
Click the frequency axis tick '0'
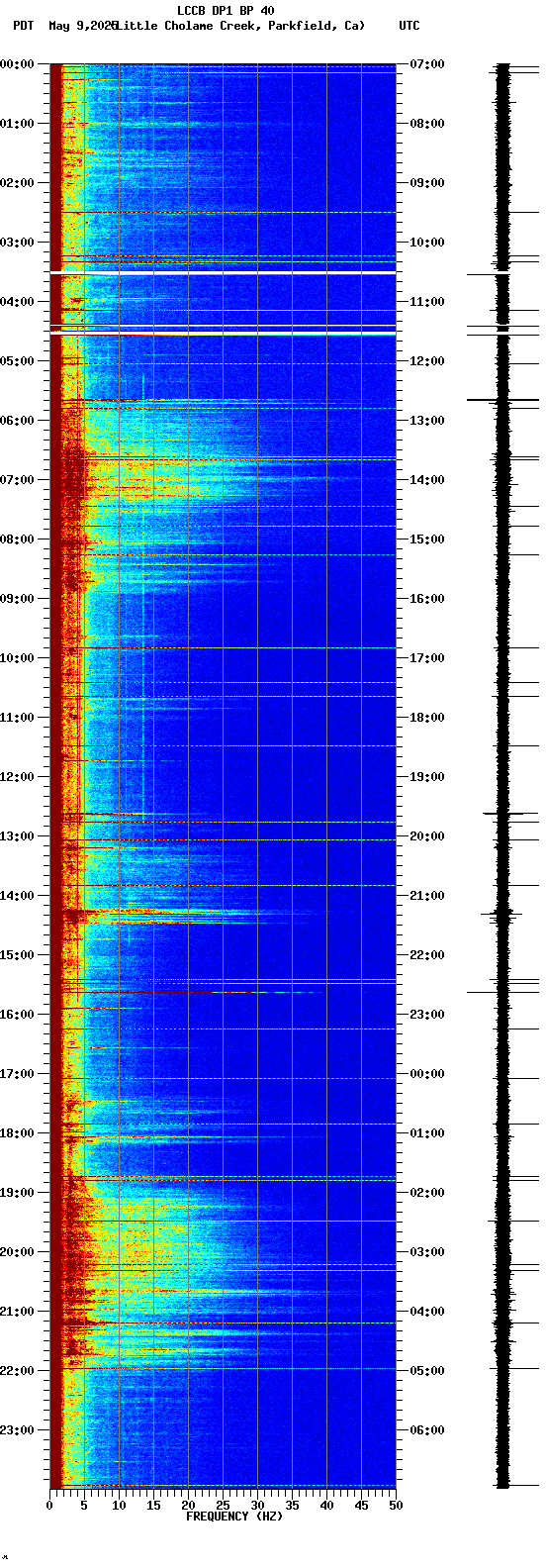coord(49,1506)
